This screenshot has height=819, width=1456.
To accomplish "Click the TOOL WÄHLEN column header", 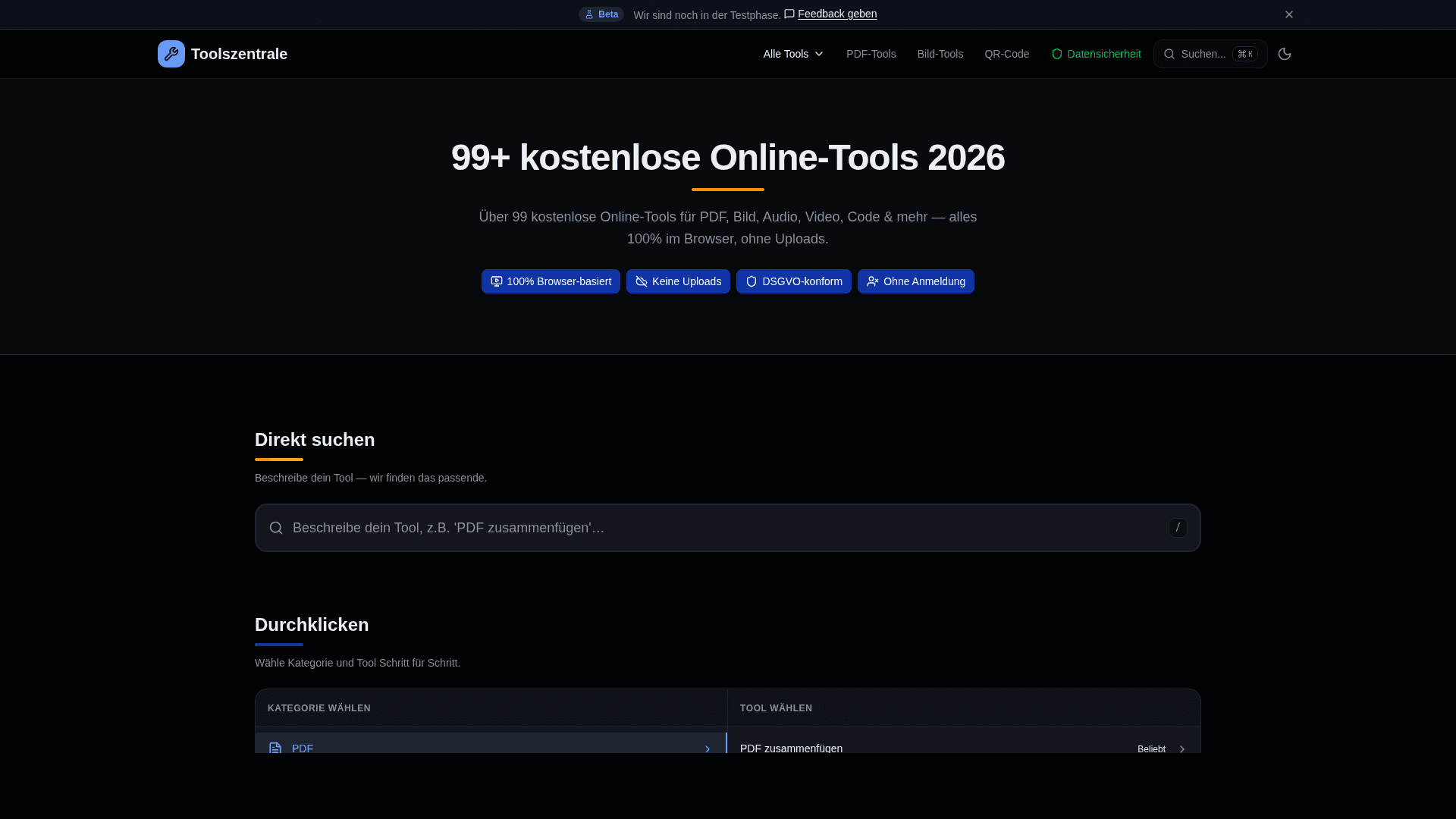I will click(x=776, y=708).
